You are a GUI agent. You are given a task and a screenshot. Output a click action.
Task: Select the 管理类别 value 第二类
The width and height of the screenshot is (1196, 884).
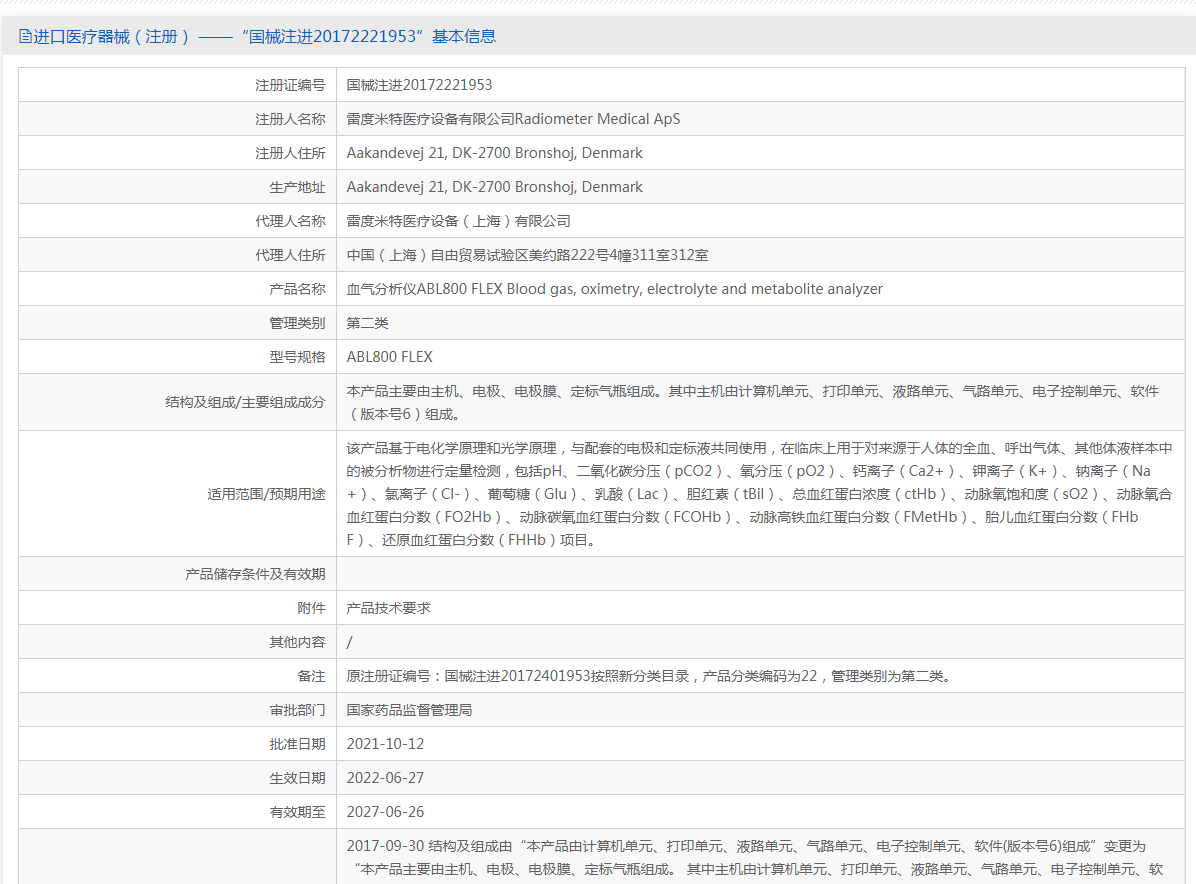pos(367,323)
